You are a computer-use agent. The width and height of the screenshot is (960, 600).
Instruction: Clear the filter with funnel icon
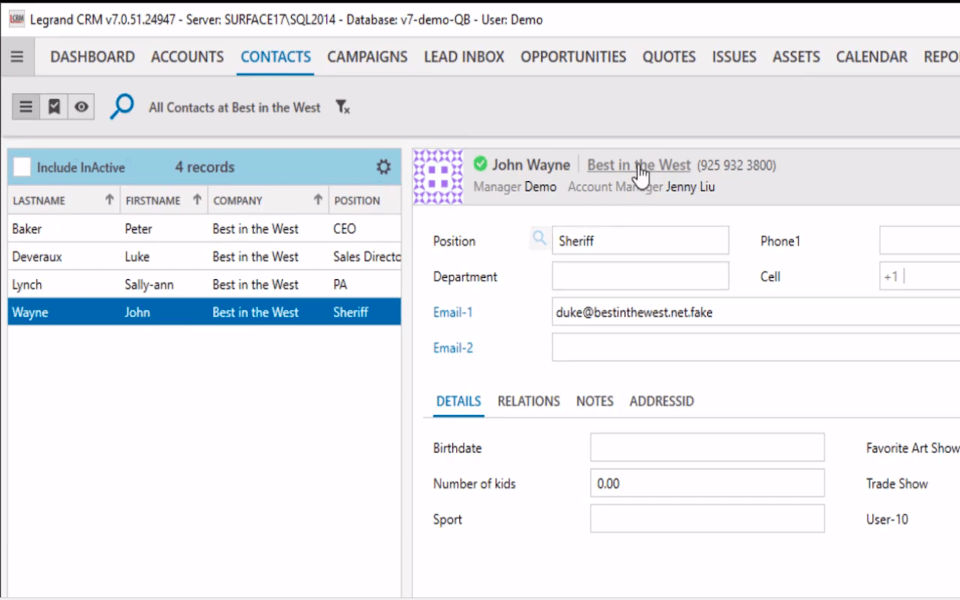342,107
